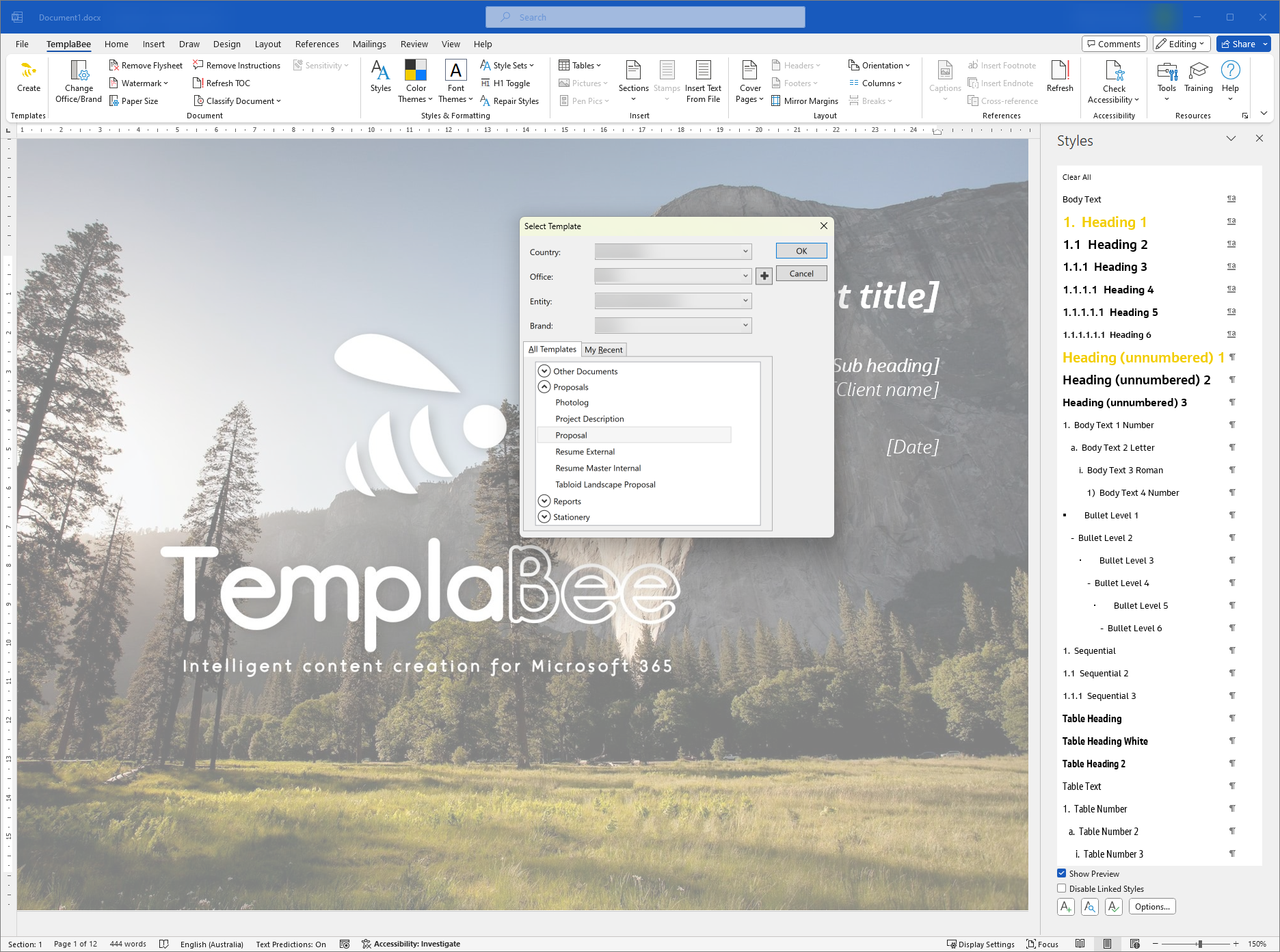Open Style Sets dropdown
The image size is (1280, 952).
pyautogui.click(x=507, y=65)
